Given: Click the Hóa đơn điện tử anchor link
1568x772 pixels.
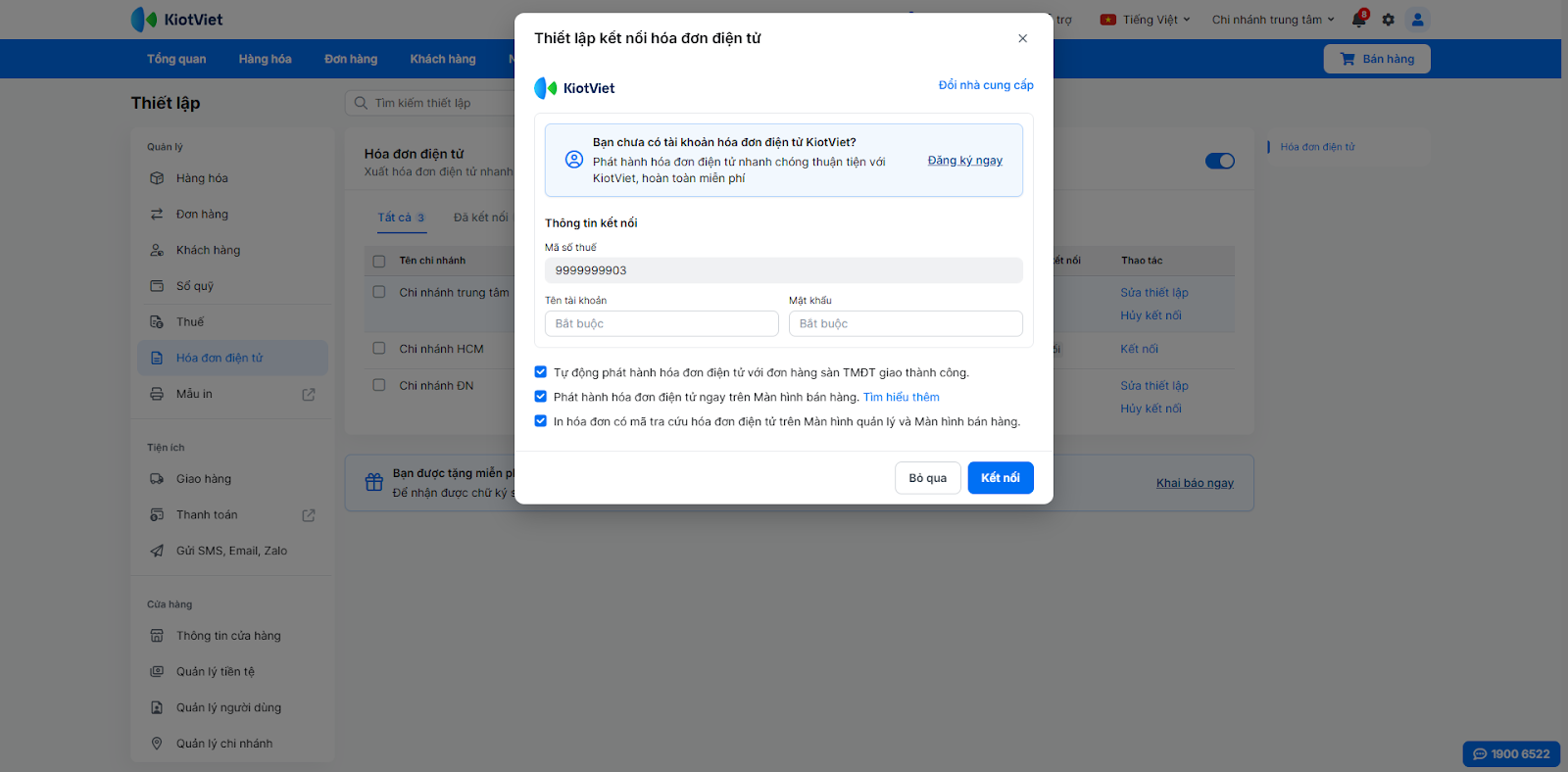Looking at the screenshot, I should pyautogui.click(x=1317, y=147).
